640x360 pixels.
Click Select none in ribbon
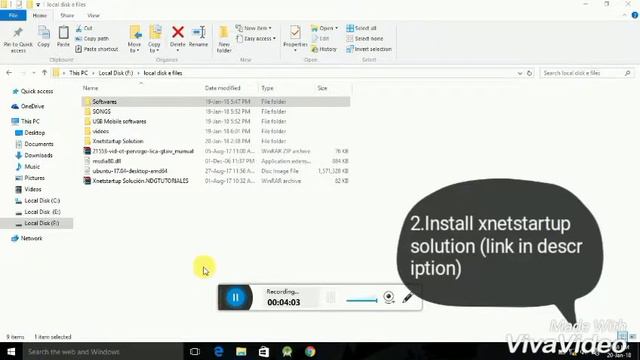[x=364, y=38]
